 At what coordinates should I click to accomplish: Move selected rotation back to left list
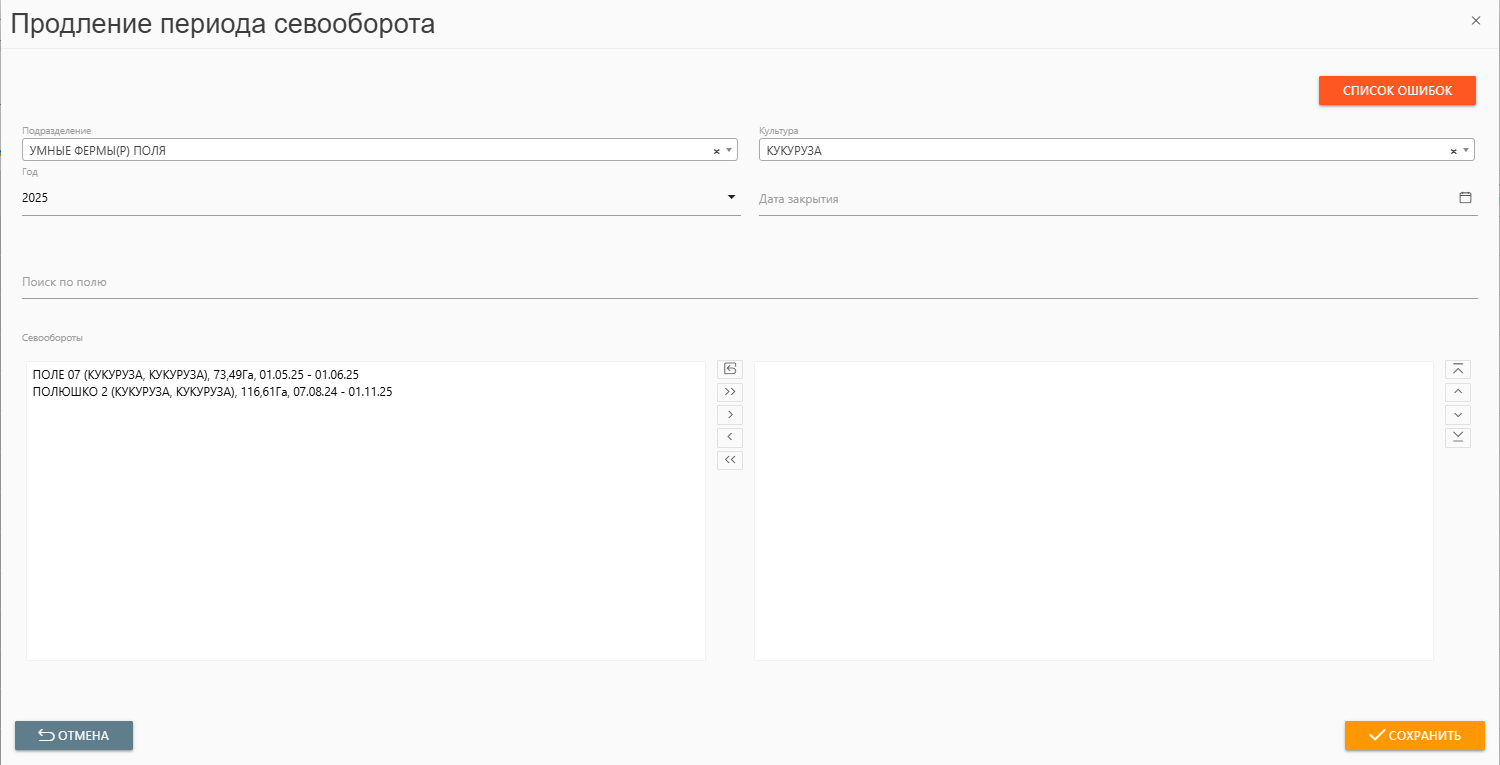(x=730, y=438)
